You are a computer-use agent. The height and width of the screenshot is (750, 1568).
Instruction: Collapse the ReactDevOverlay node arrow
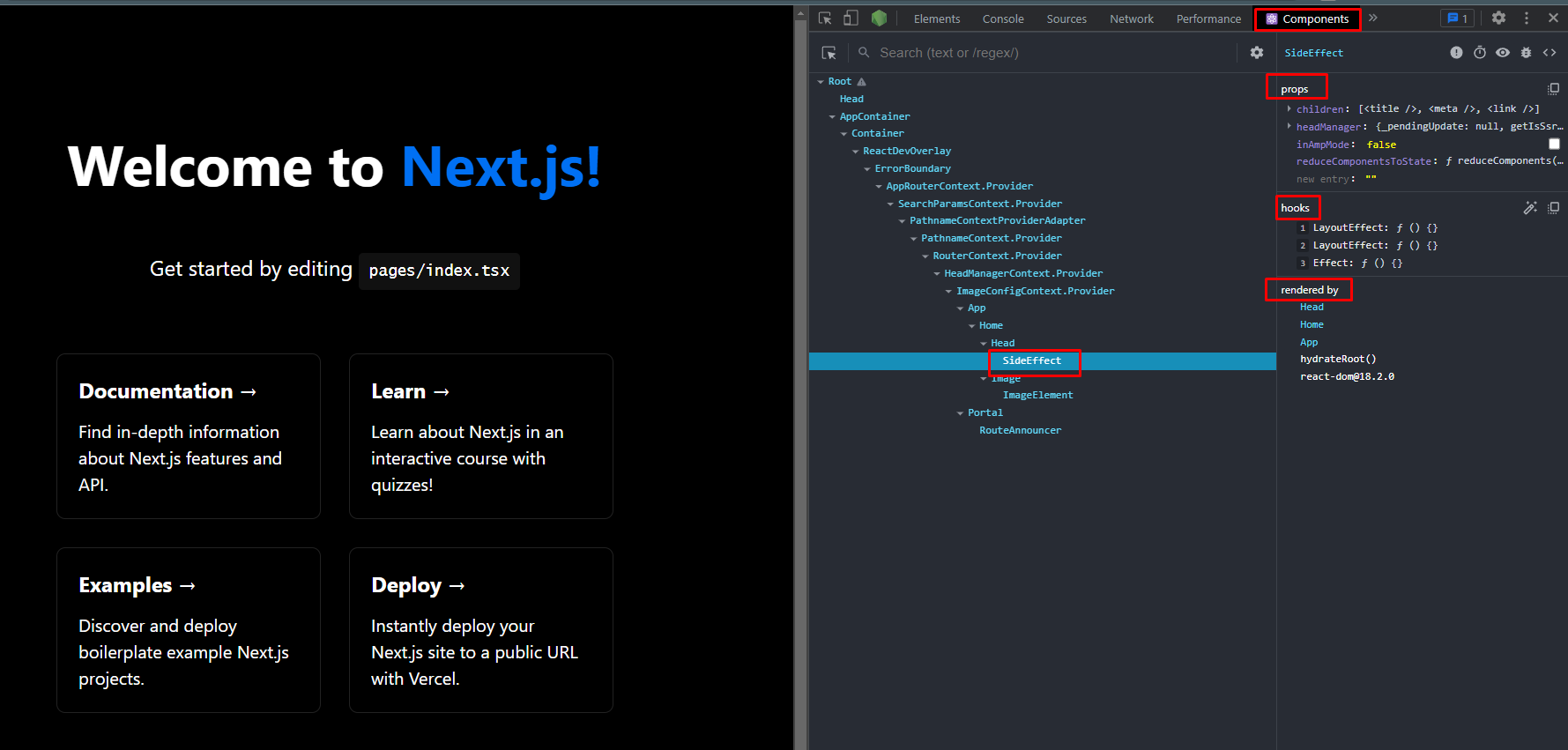pyautogui.click(x=855, y=152)
